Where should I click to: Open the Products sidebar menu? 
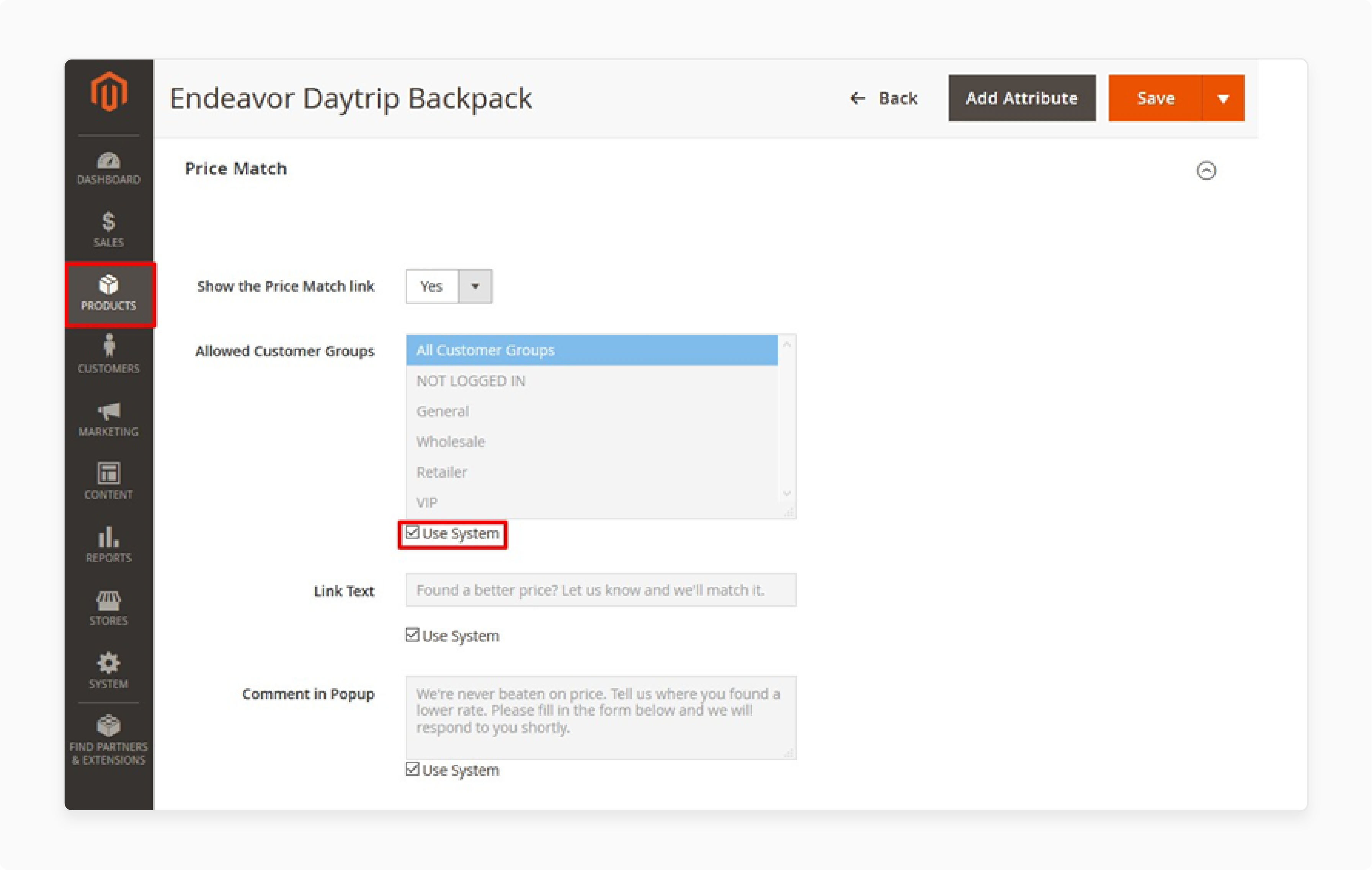[x=109, y=294]
